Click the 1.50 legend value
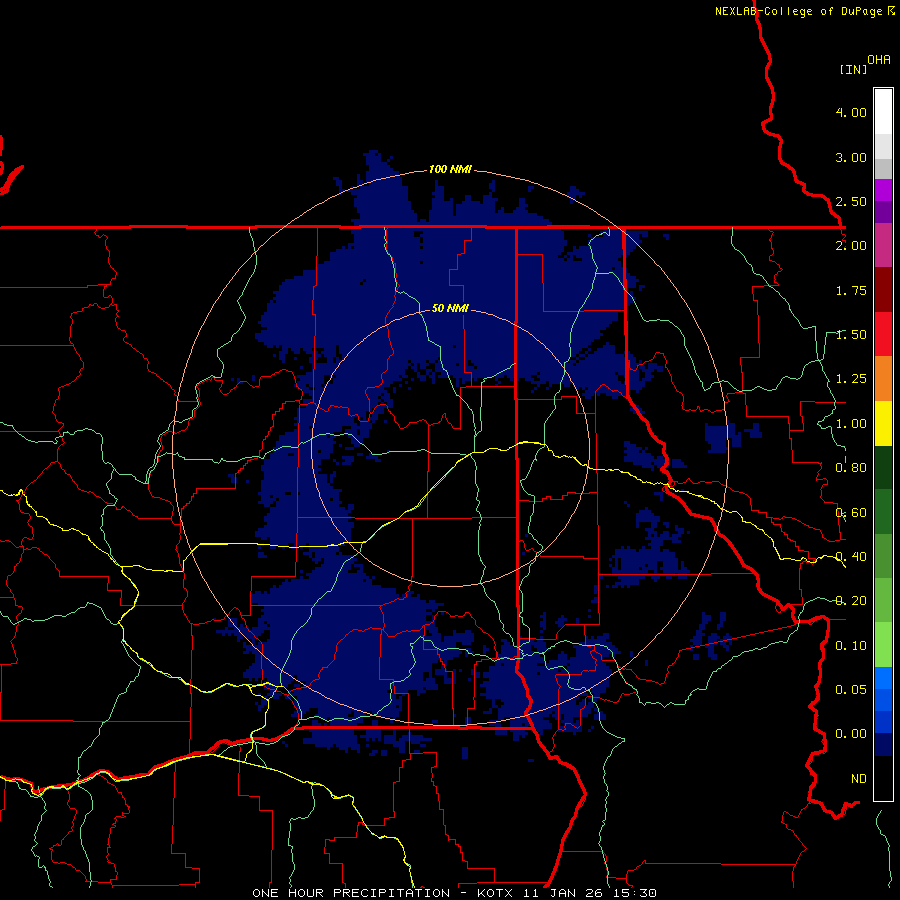 pos(851,335)
